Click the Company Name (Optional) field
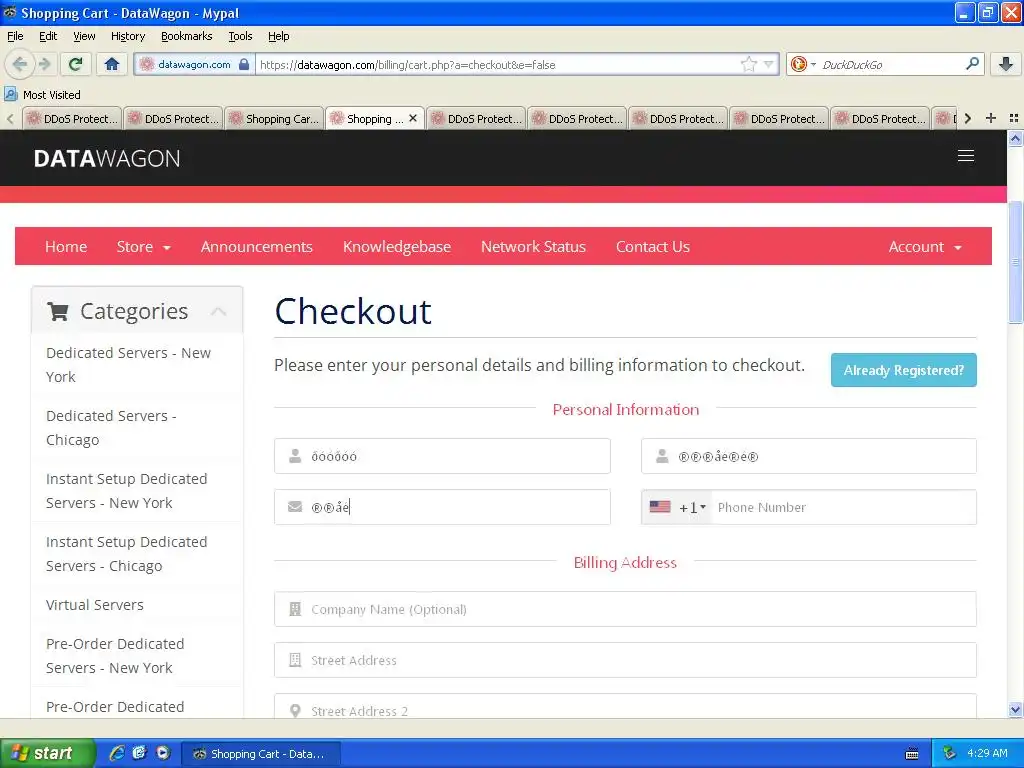This screenshot has width=1024, height=768. [x=625, y=609]
